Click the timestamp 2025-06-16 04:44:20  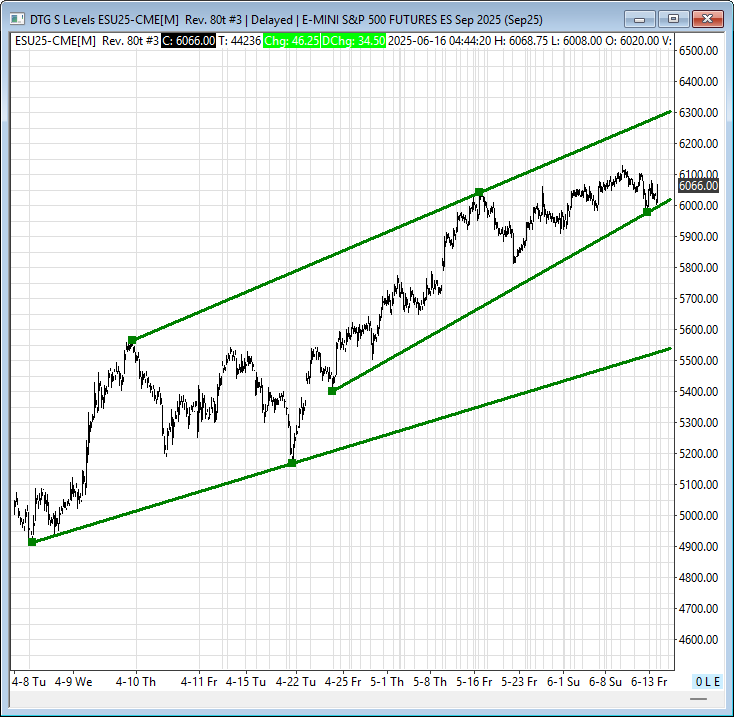pos(440,41)
